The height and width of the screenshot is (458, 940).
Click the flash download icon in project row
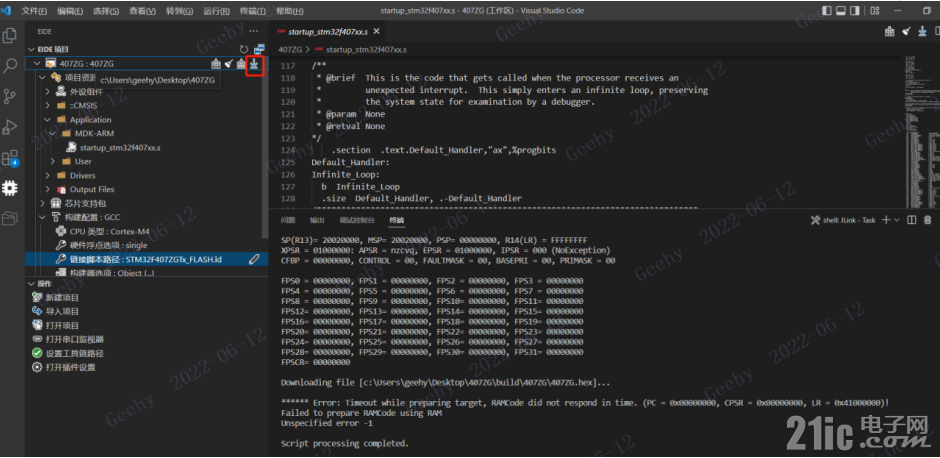point(255,64)
